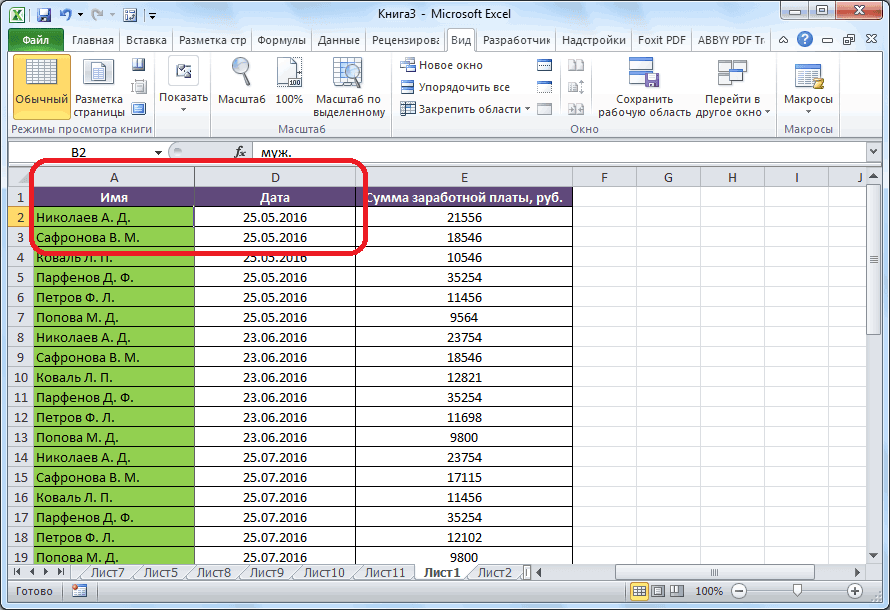Save the workbook from the quick access toolbar
This screenshot has height=610, width=890.
[46, 16]
